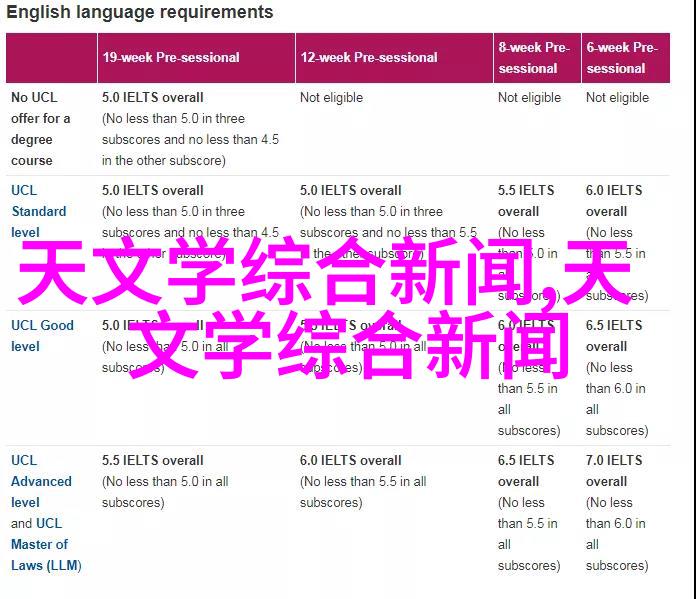This screenshot has width=696, height=599.
Task: Click 'Not eligible' under 12-week Pre-sessional
Action: (x=331, y=98)
